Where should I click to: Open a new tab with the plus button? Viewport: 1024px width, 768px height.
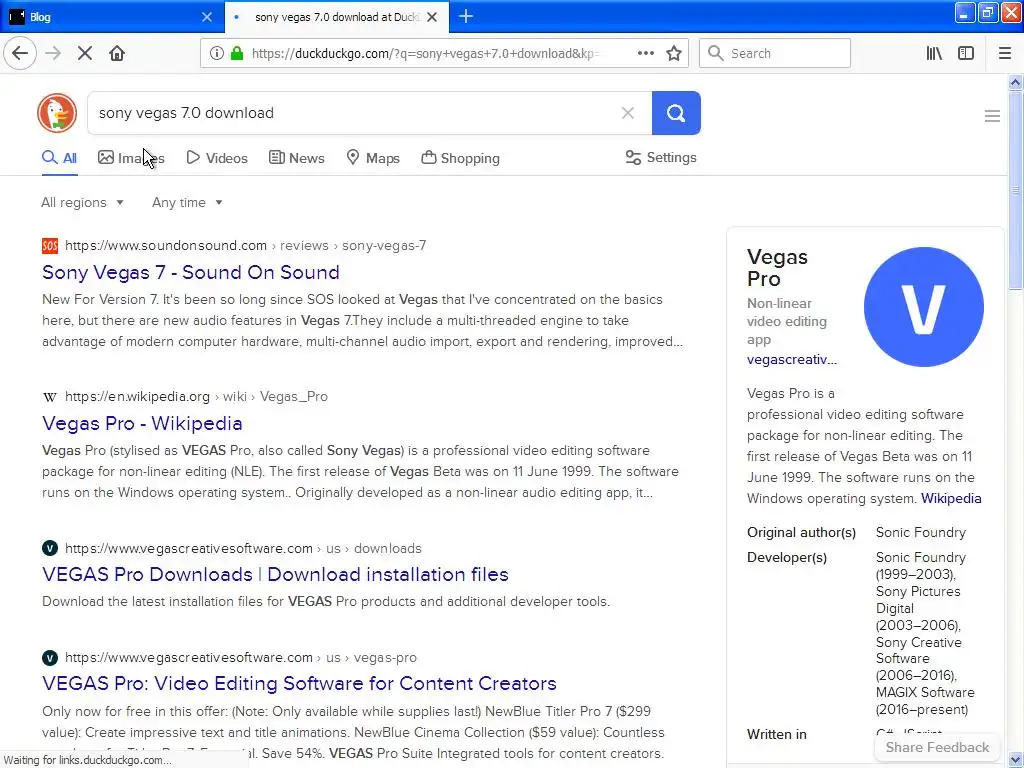(x=466, y=17)
